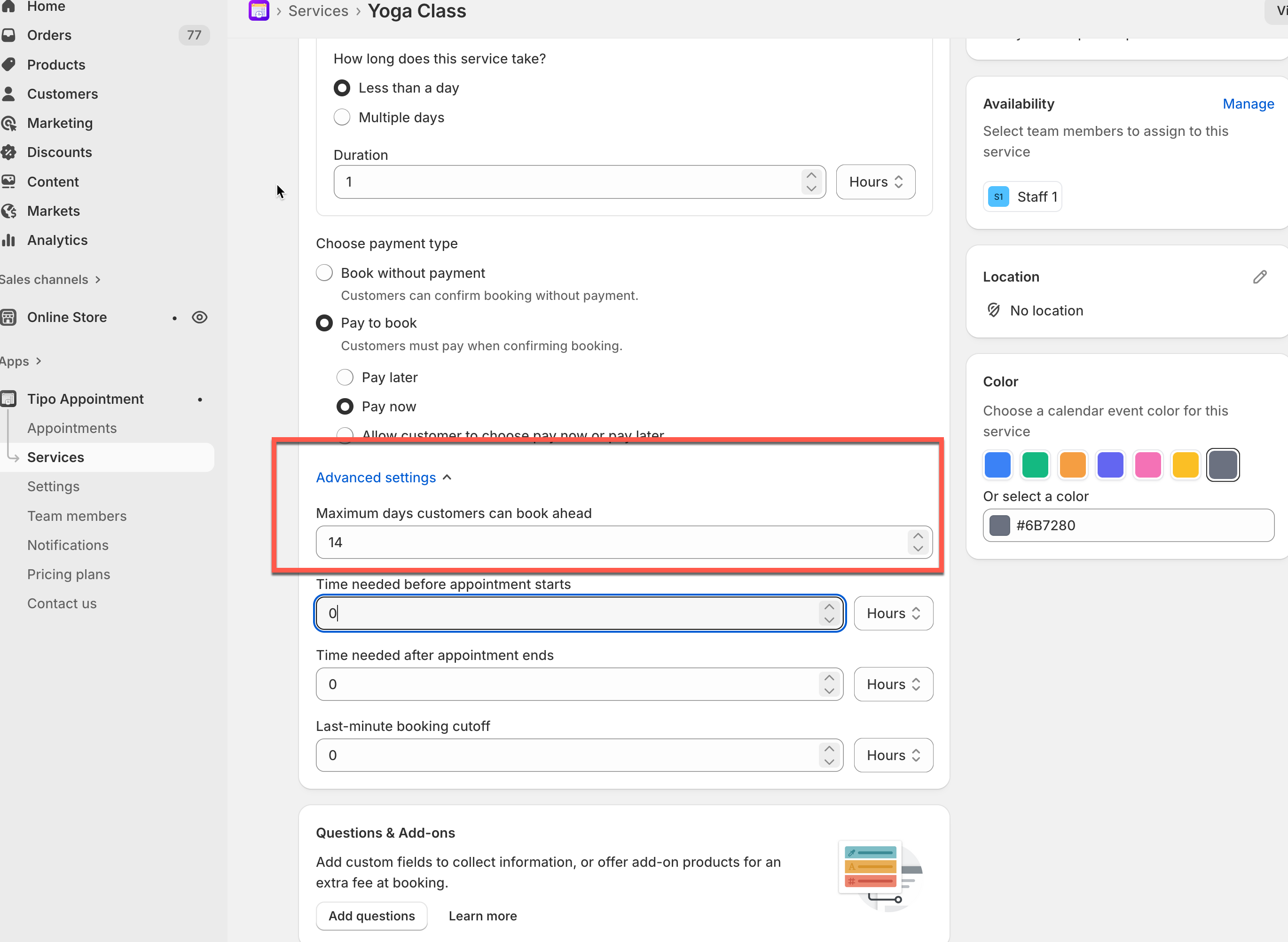Image resolution: width=1288 pixels, height=942 pixels.
Task: Click the Staff 1 avatar badge
Action: (x=998, y=197)
